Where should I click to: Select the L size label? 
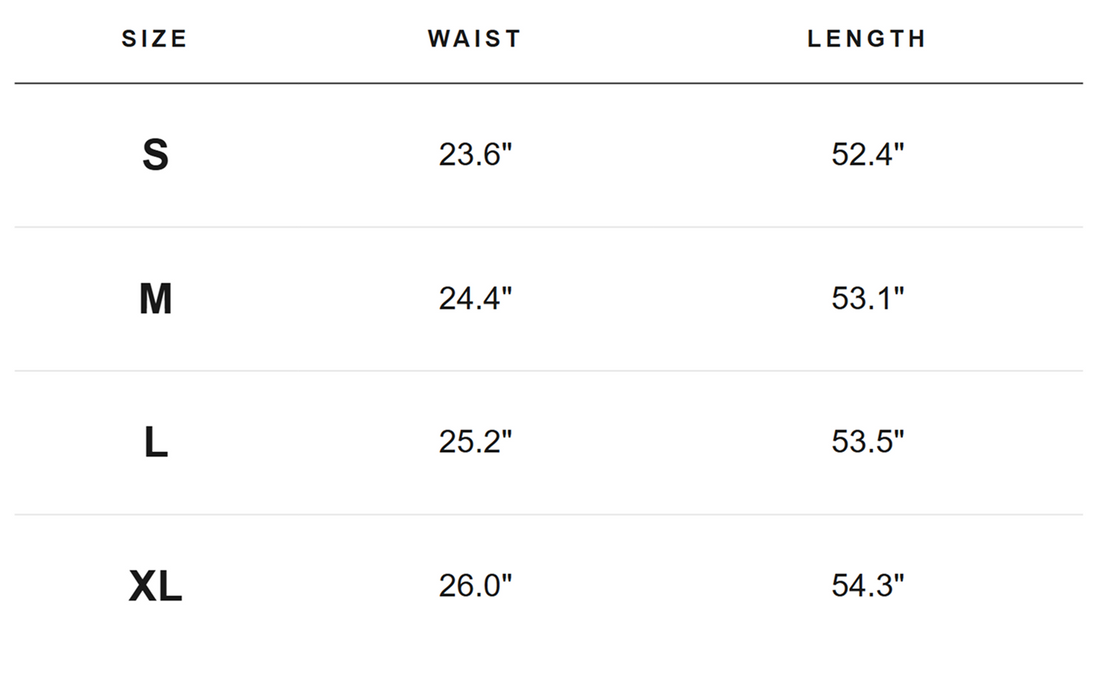[155, 442]
